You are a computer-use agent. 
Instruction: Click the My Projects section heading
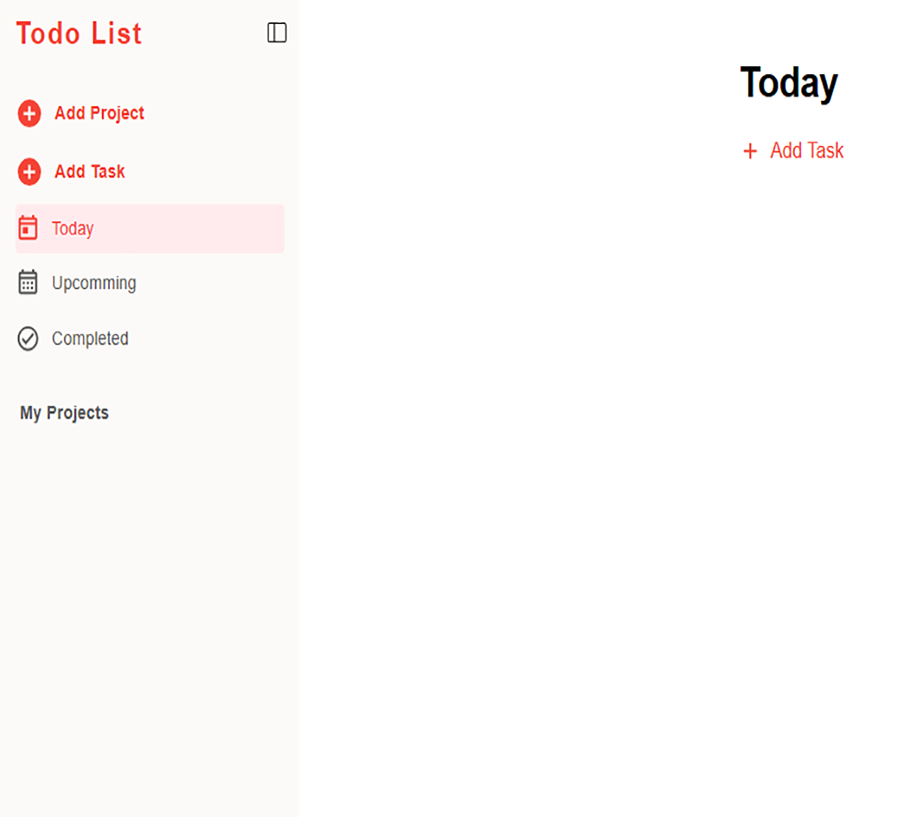pyautogui.click(x=64, y=413)
